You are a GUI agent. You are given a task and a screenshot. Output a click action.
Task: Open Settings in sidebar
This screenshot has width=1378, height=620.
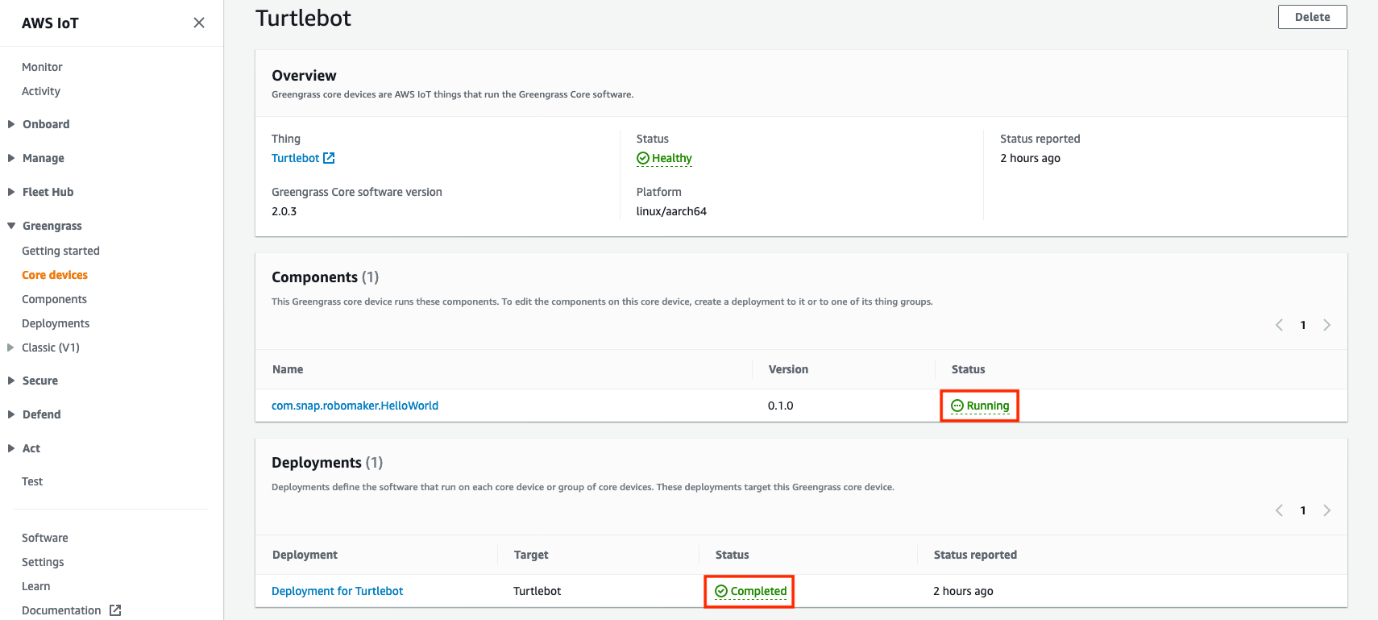click(x=43, y=562)
